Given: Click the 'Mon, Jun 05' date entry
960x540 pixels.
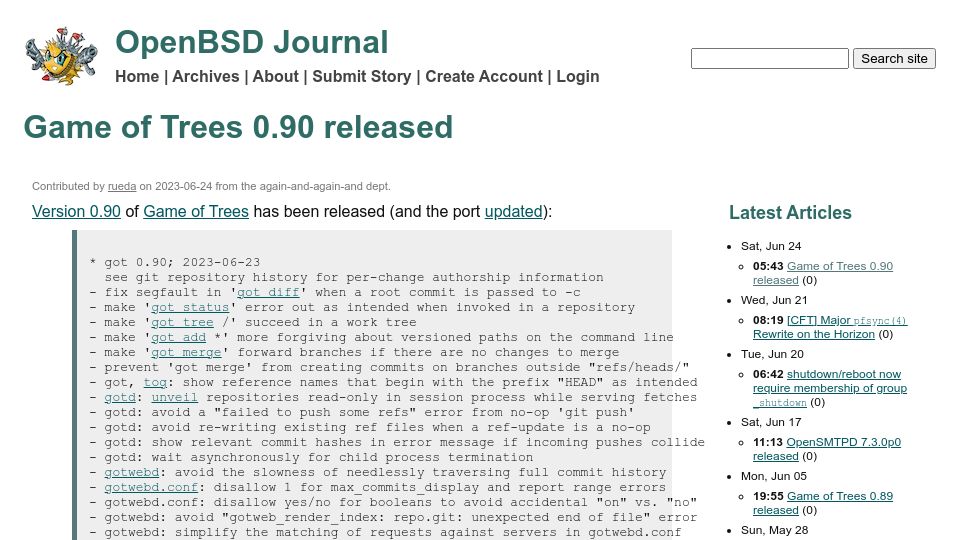Looking at the screenshot, I should click(774, 476).
